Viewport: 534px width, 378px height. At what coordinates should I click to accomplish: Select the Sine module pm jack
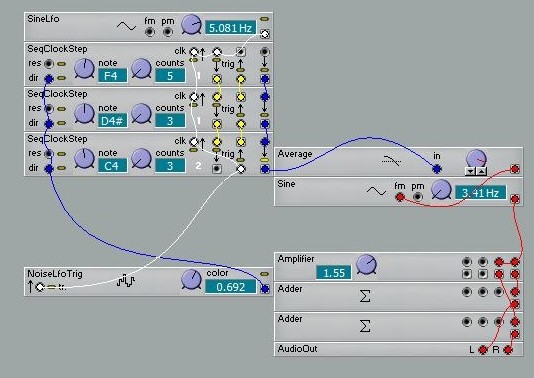point(418,197)
